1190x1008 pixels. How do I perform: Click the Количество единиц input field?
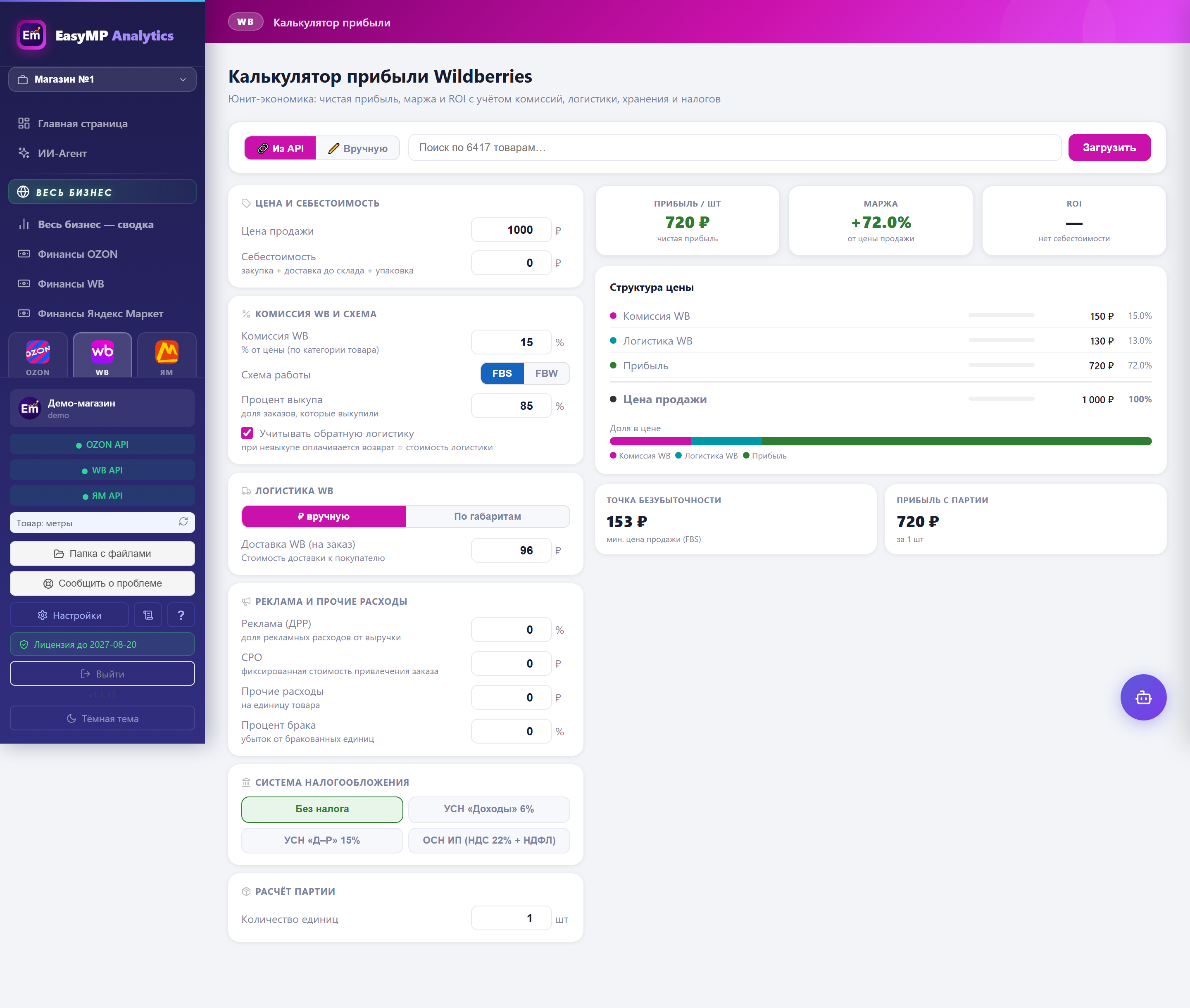(512, 918)
